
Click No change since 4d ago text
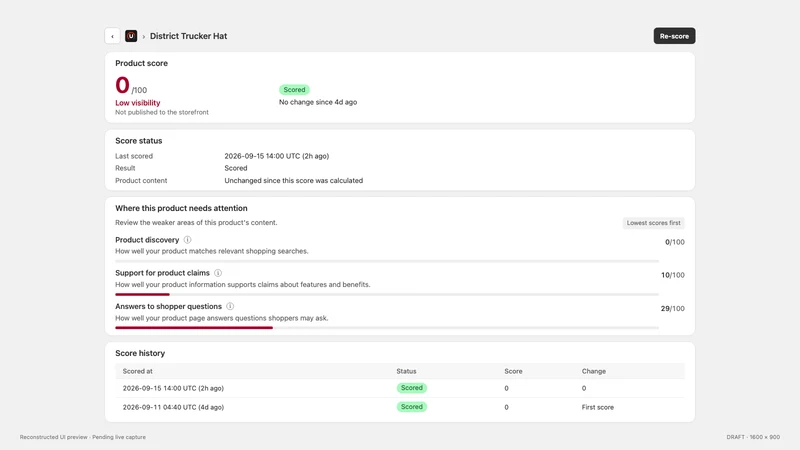point(318,102)
